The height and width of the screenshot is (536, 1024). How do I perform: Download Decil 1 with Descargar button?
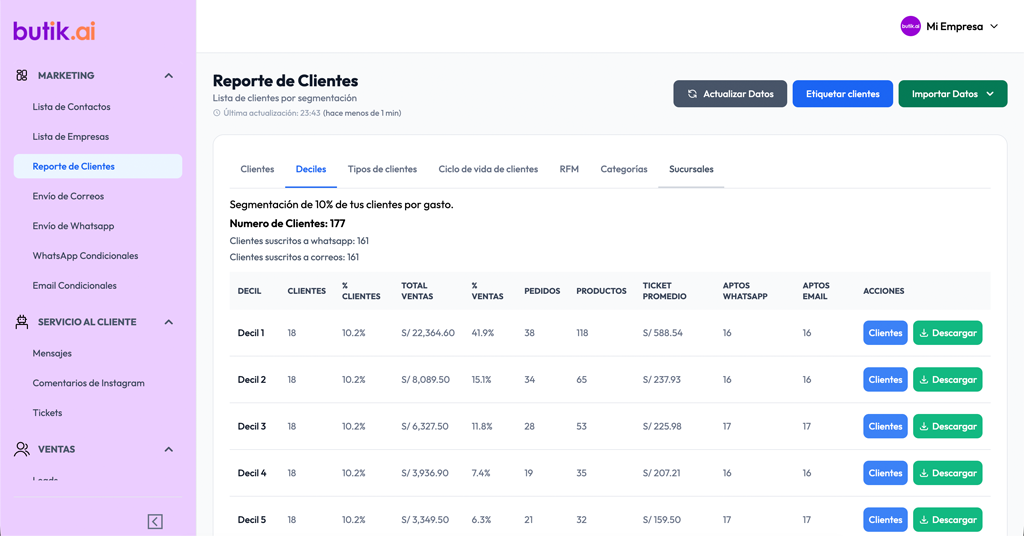click(x=947, y=333)
